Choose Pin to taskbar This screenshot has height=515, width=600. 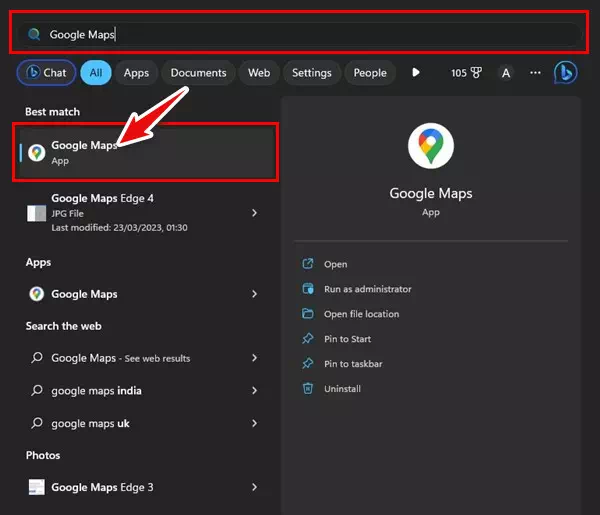[353, 364]
